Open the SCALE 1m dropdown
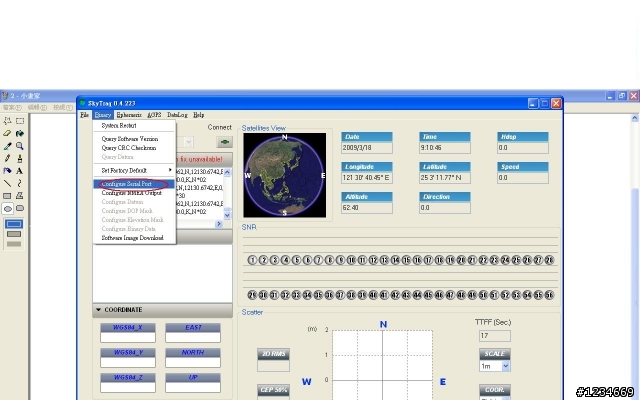 click(x=505, y=366)
